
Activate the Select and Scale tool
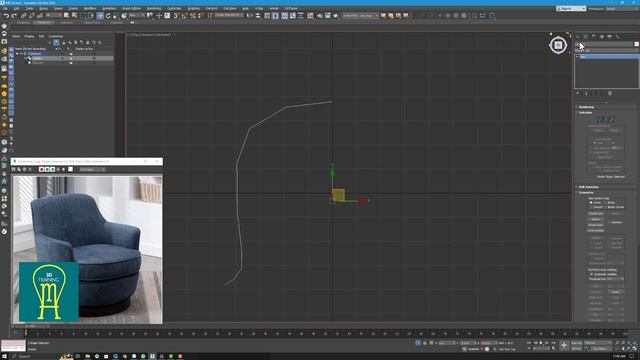coord(116,16)
